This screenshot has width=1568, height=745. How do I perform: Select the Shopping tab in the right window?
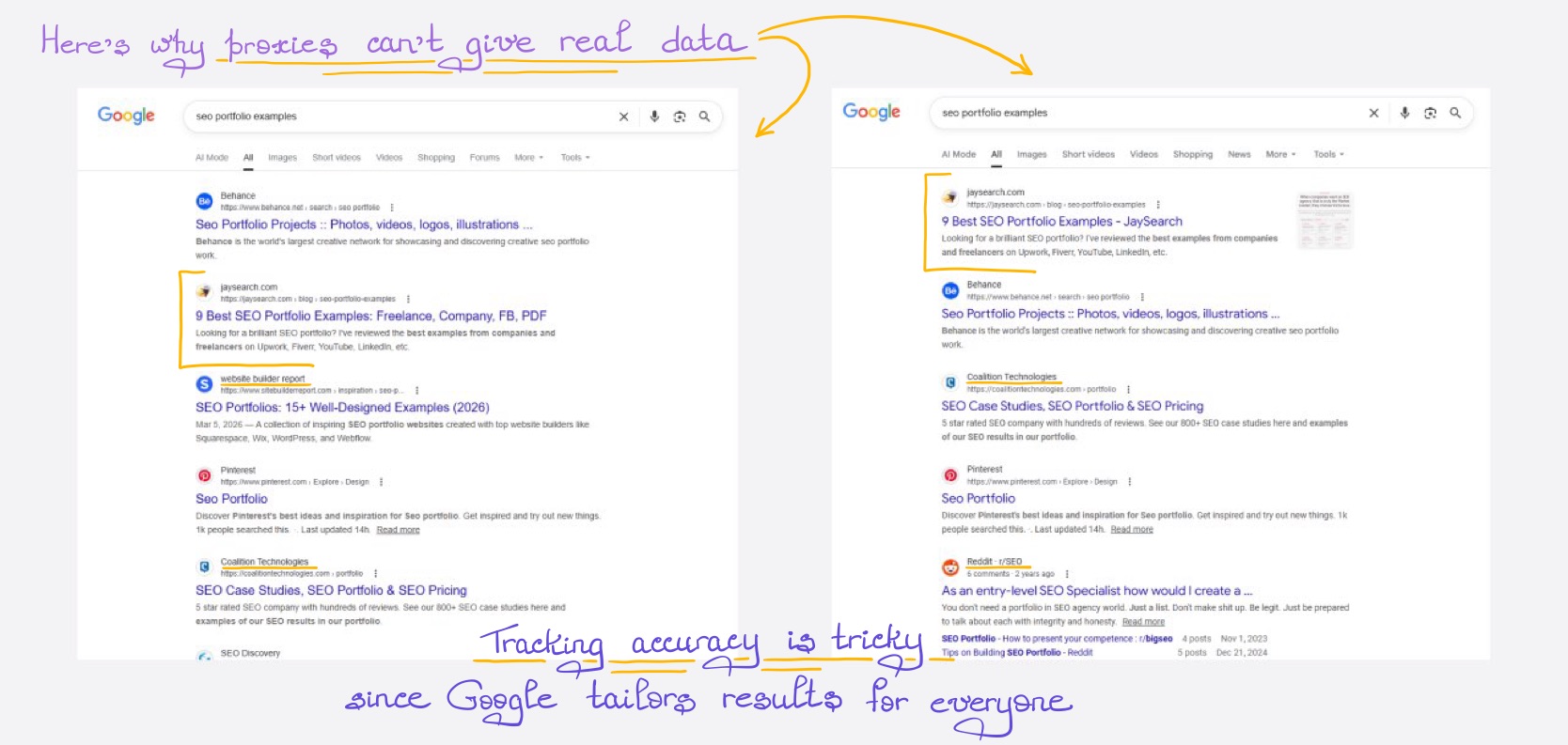pyautogui.click(x=1192, y=154)
